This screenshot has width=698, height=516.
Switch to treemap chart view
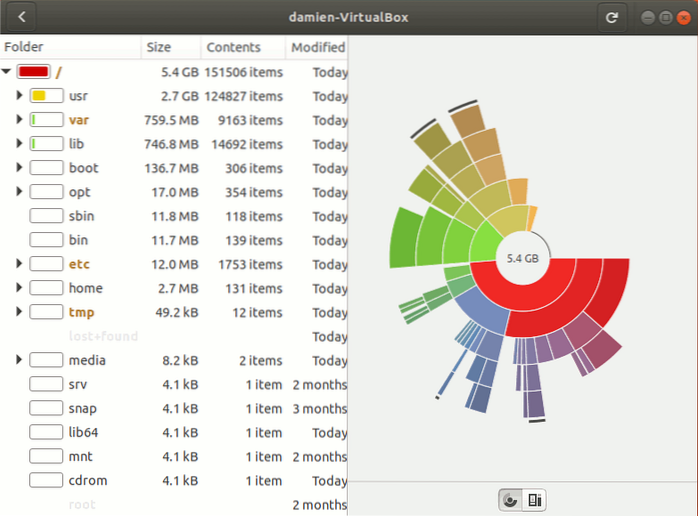(x=535, y=499)
